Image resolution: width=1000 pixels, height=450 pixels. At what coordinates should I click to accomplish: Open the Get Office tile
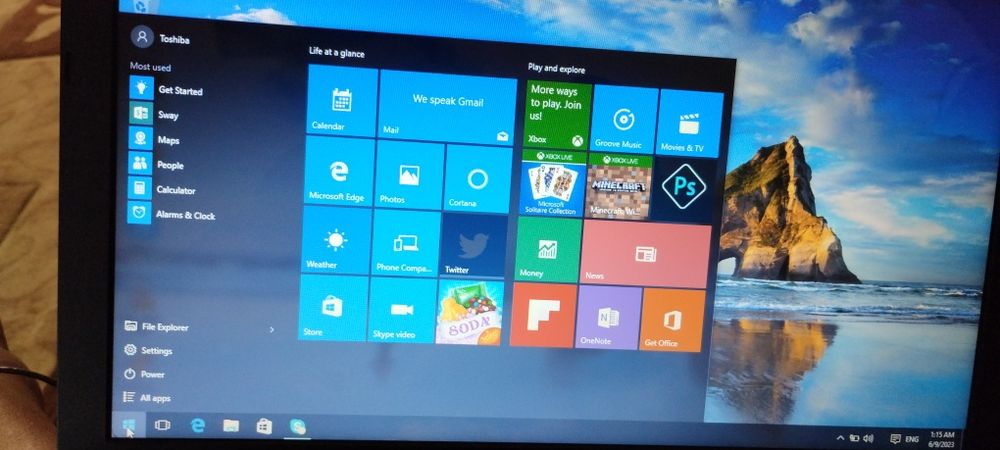coord(672,320)
